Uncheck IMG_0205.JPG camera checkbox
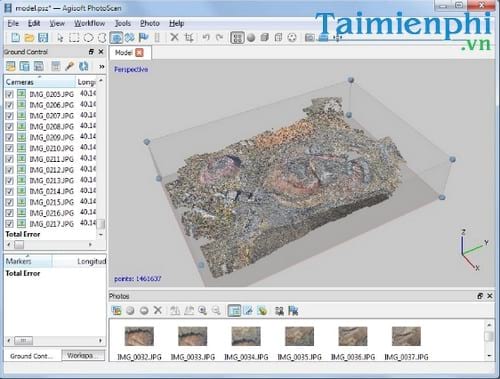The image size is (500, 379). tap(9, 94)
